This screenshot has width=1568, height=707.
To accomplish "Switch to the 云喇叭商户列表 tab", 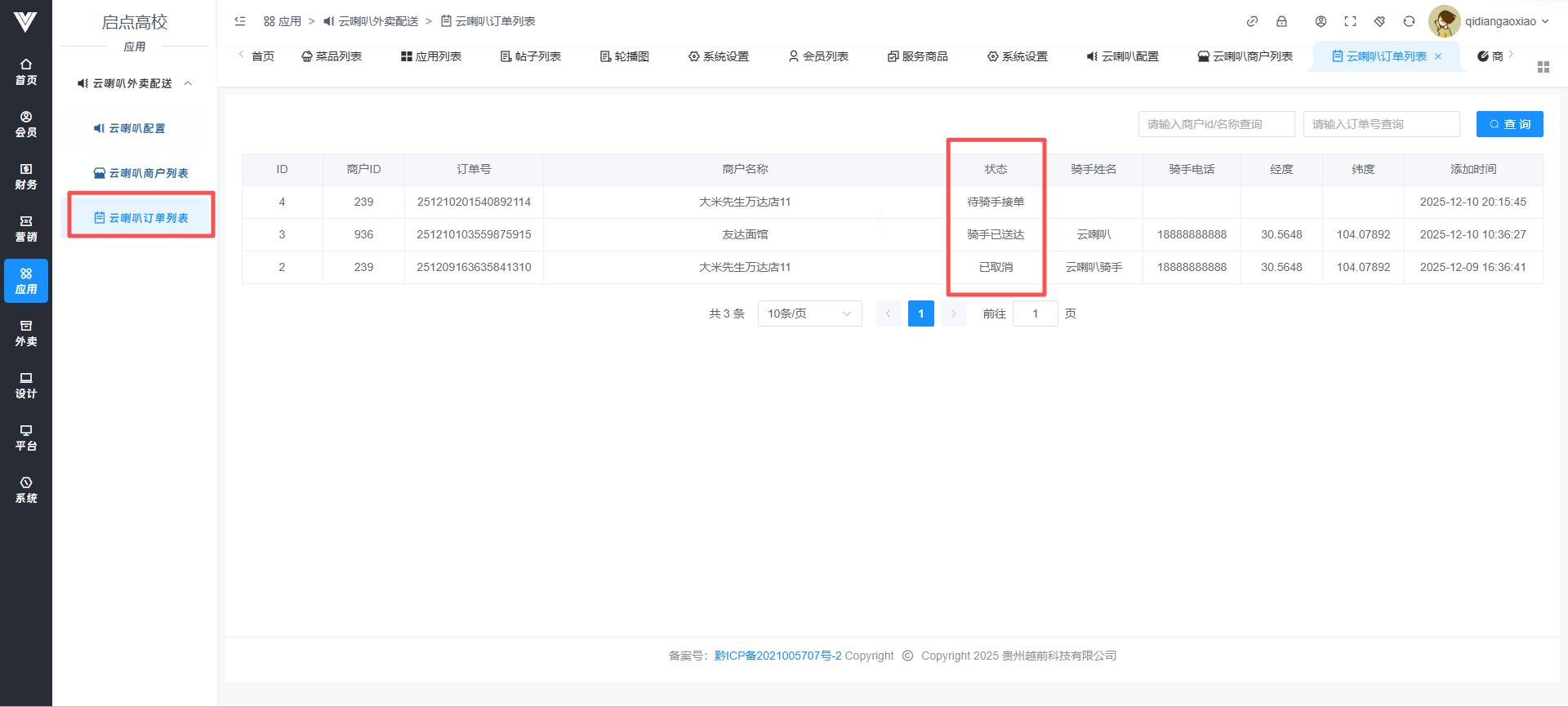I will (1245, 56).
